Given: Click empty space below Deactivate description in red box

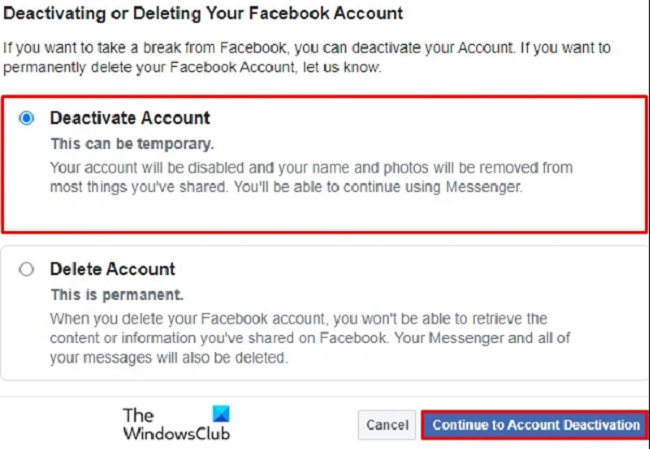Looking at the screenshot, I should pyautogui.click(x=320, y=213).
